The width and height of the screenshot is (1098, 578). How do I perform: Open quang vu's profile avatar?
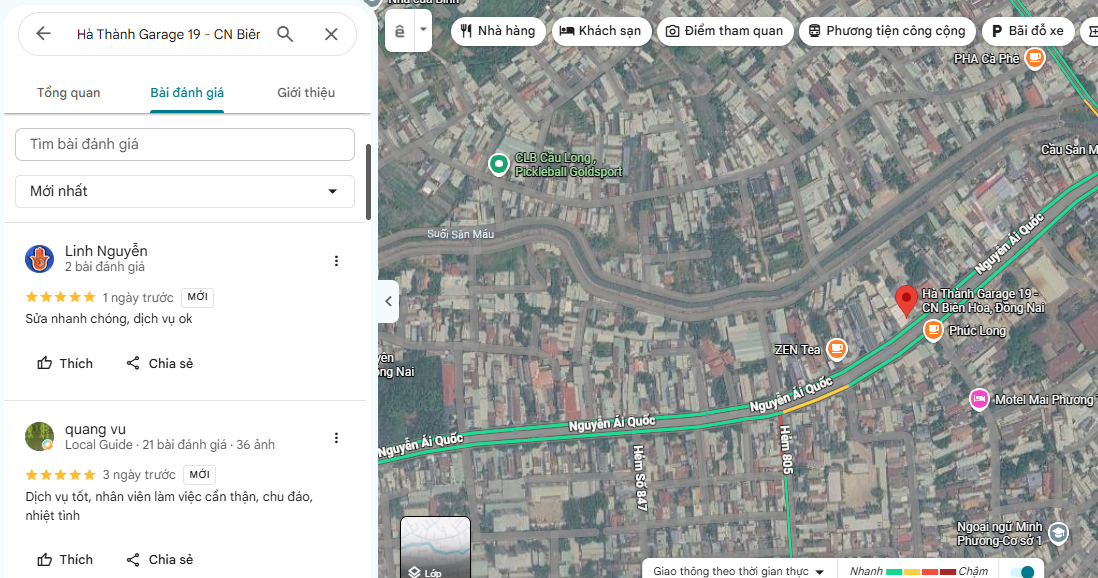39,436
